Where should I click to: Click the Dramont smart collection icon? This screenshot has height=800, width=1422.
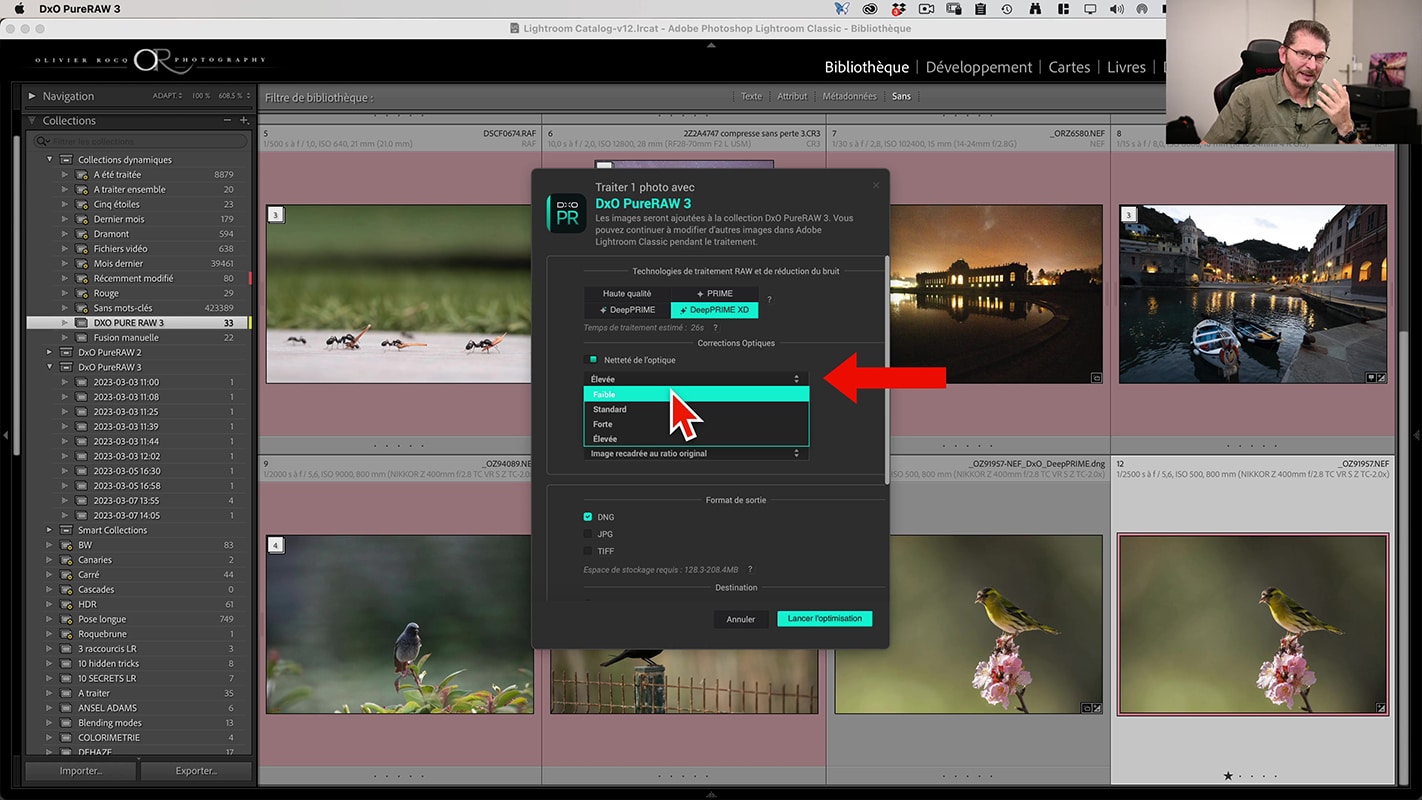point(81,234)
